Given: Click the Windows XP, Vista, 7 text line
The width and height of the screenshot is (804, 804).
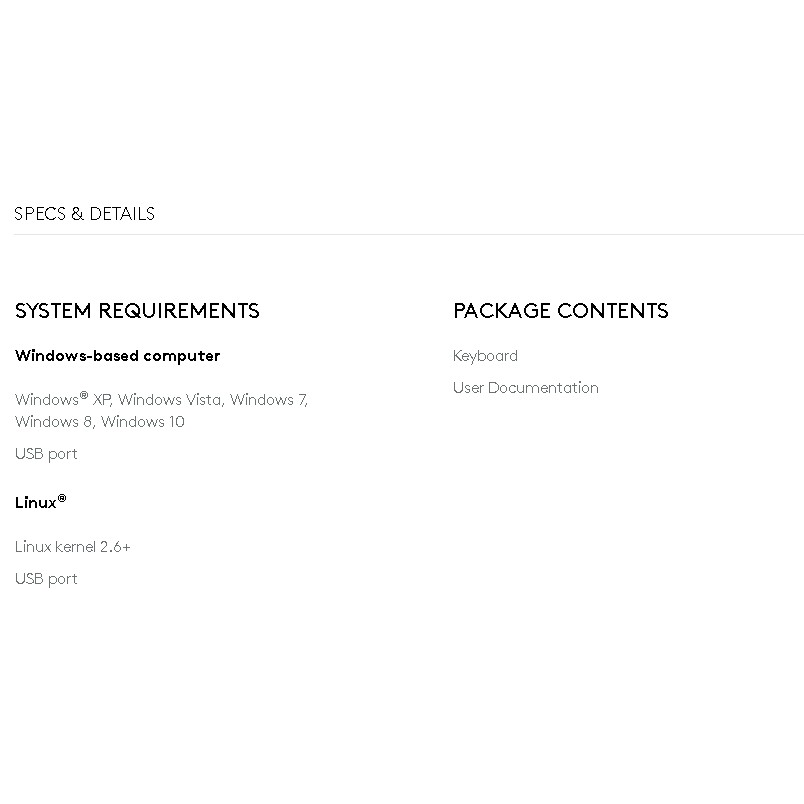Looking at the screenshot, I should (162, 399).
